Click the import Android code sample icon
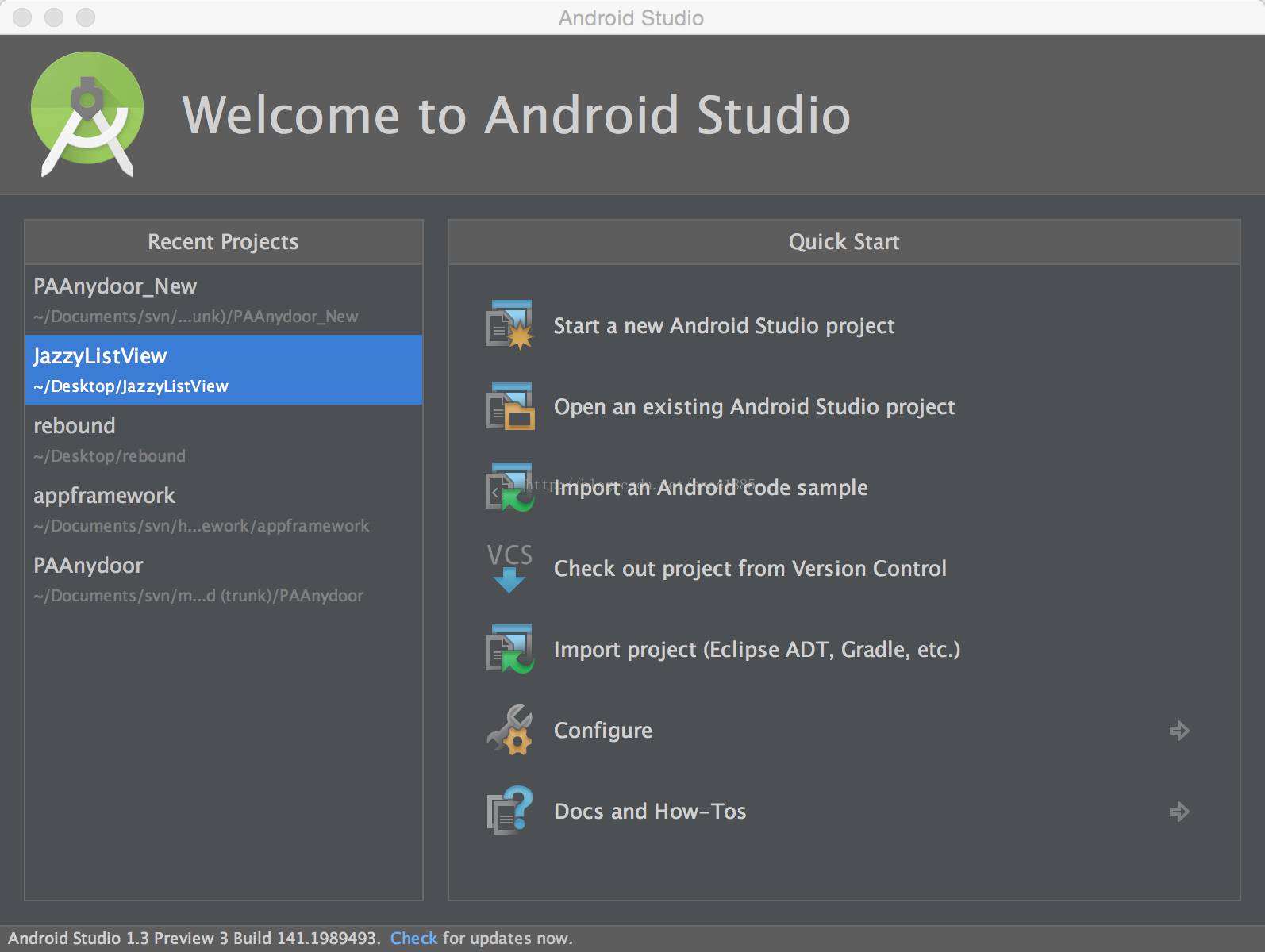 point(509,487)
